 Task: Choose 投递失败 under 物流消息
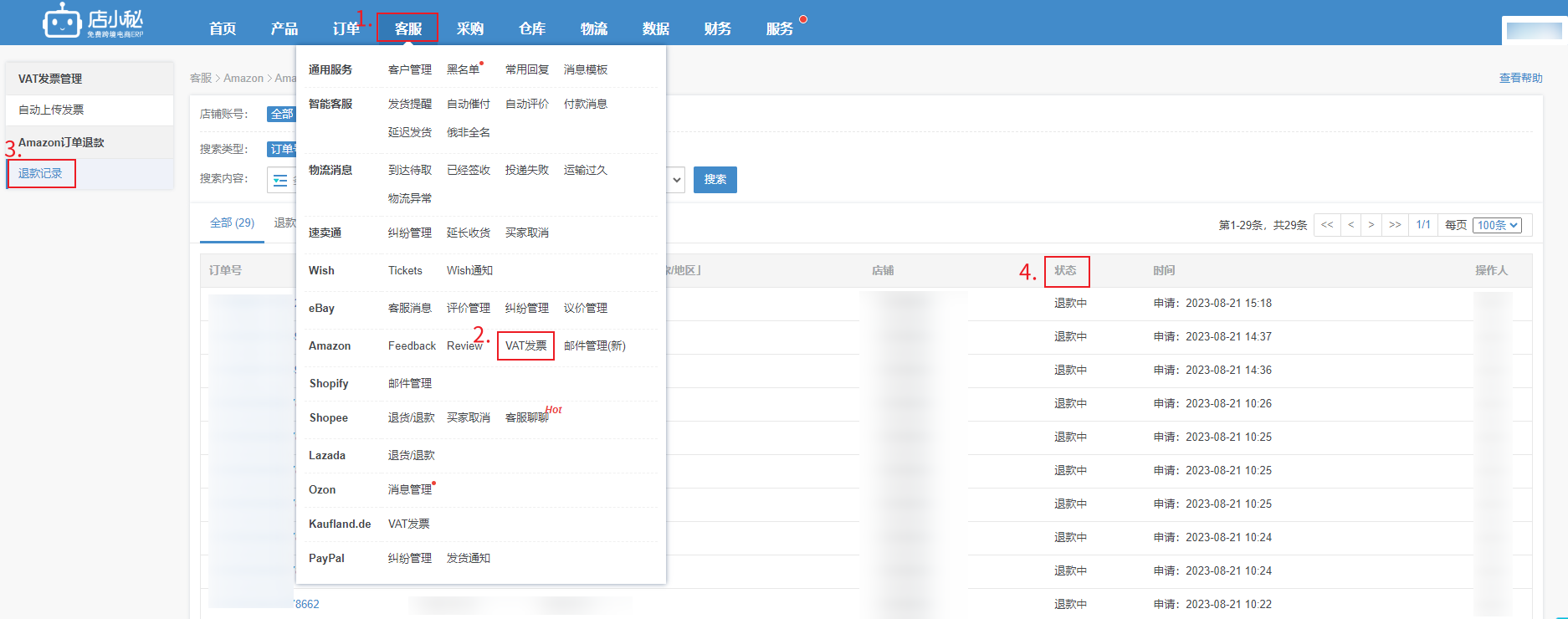pyautogui.click(x=527, y=170)
